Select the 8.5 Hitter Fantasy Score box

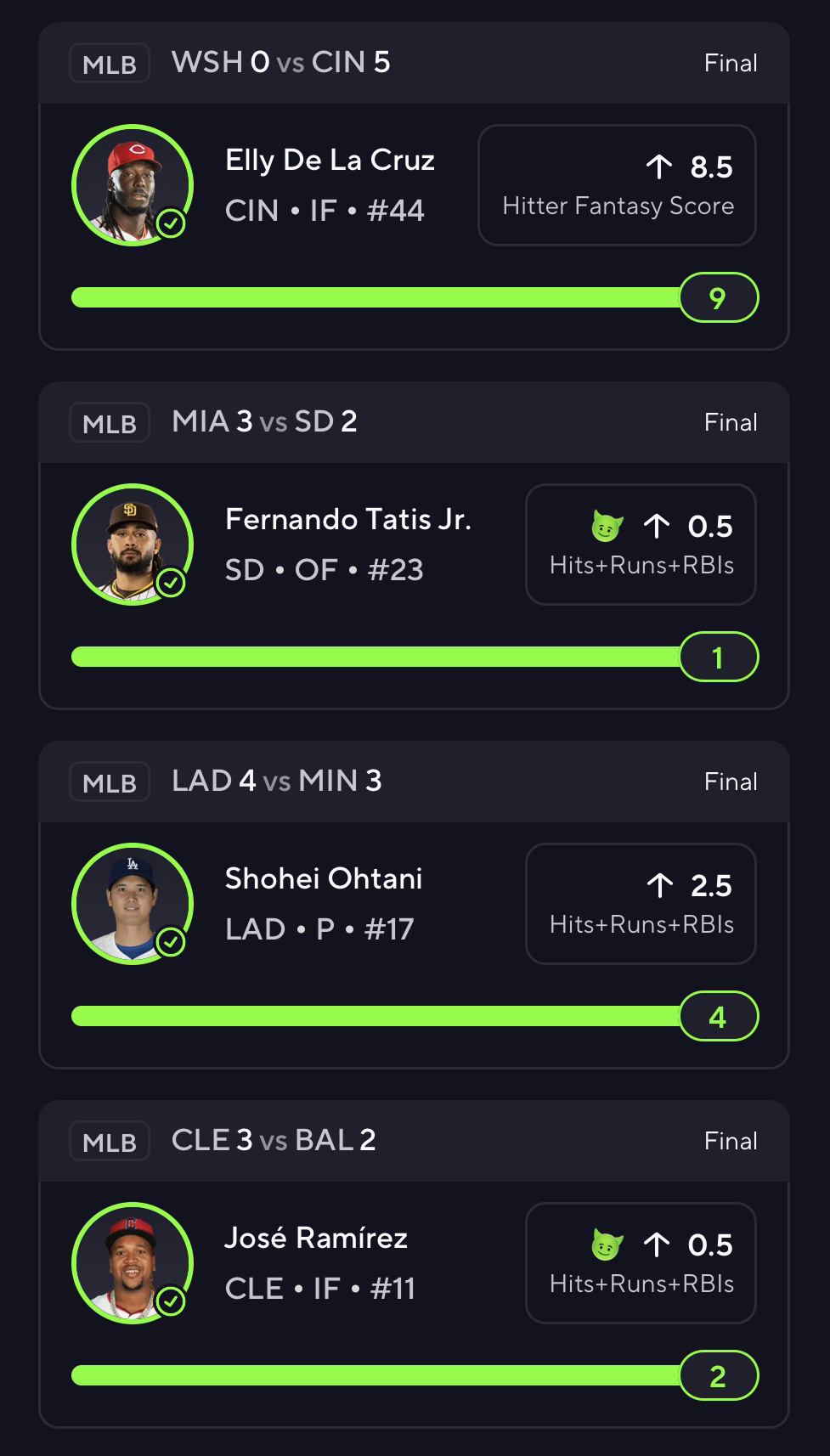click(x=617, y=185)
